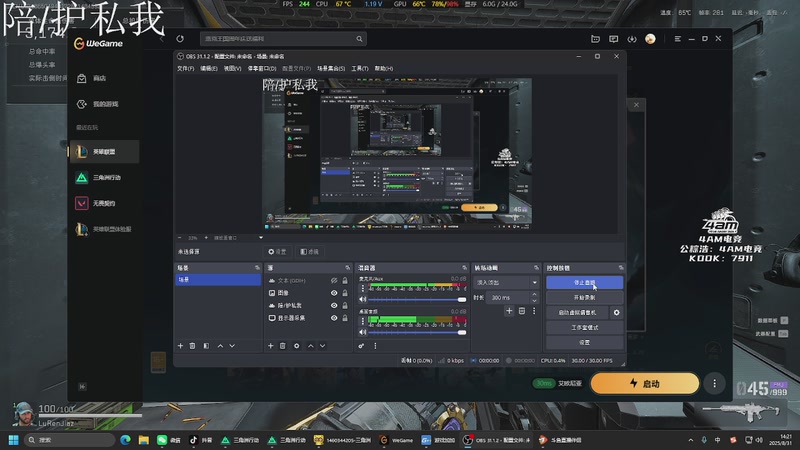This screenshot has height=450, width=800.
Task: Increase transition duration with up arrow
Action: pos(534,294)
